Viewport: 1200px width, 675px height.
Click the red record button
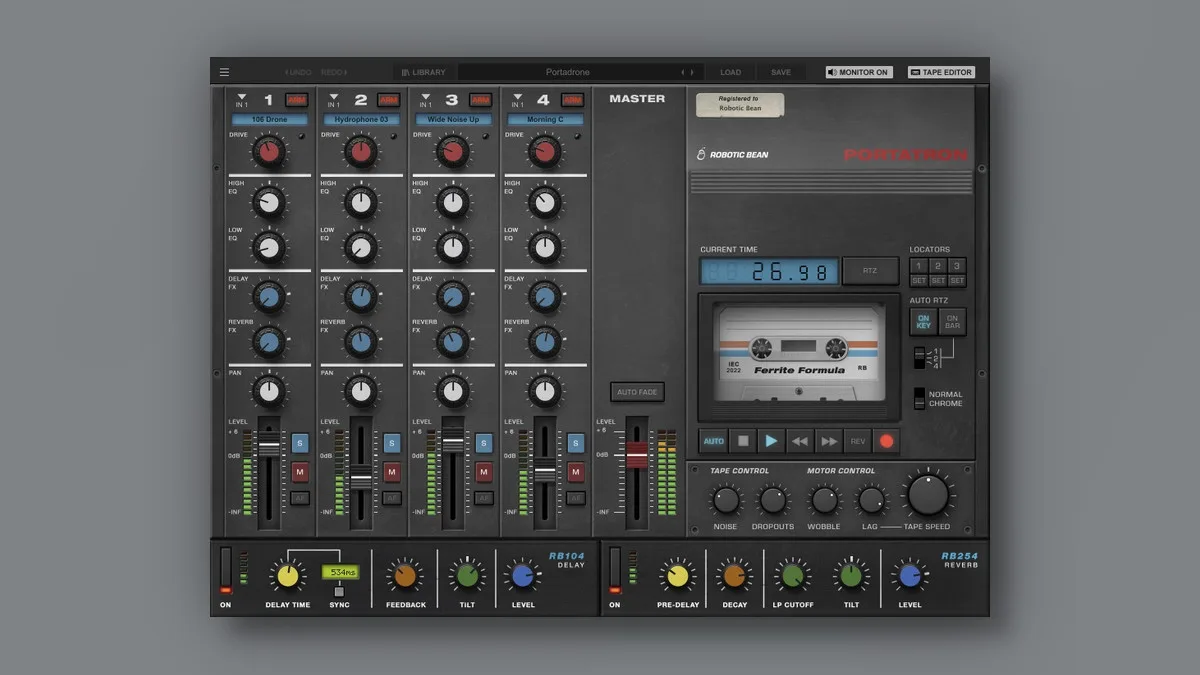886,440
